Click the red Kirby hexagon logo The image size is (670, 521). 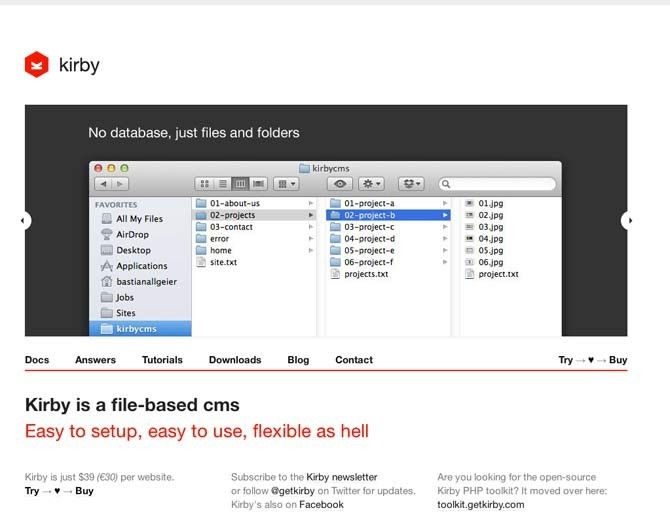(x=37, y=65)
